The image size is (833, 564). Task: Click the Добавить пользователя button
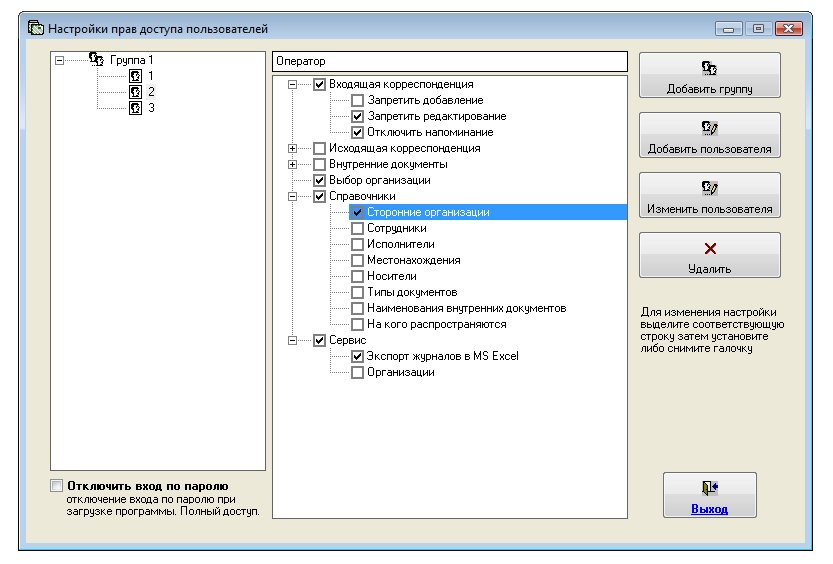point(710,135)
